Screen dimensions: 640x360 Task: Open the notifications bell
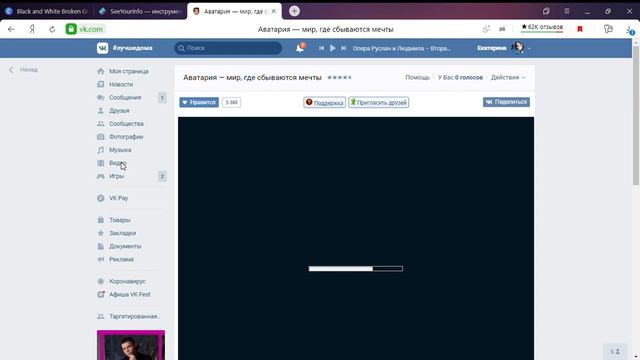[300, 48]
